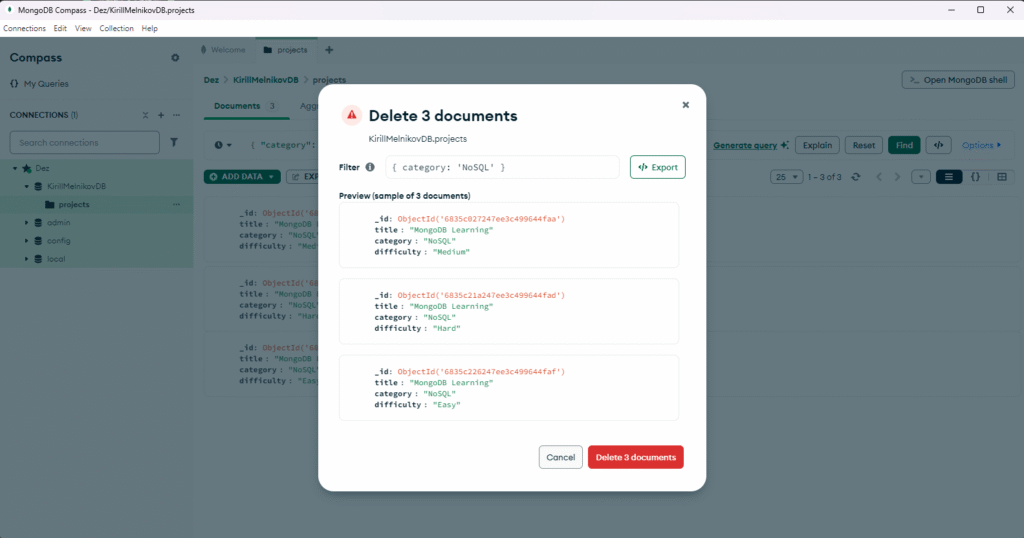The height and width of the screenshot is (538, 1024).
Task: Close the Delete documents dialog
Action: 685,104
